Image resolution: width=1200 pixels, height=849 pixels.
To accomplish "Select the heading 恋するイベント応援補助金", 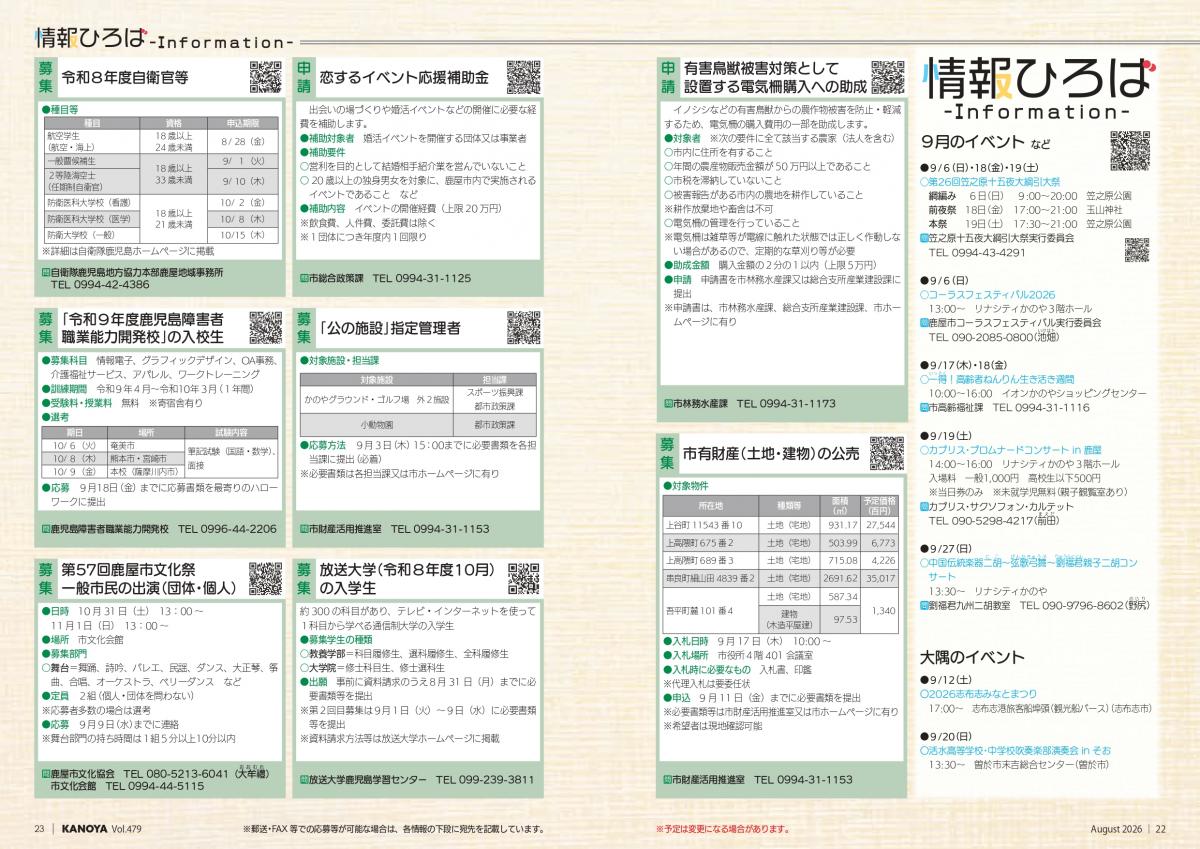I will 404,77.
